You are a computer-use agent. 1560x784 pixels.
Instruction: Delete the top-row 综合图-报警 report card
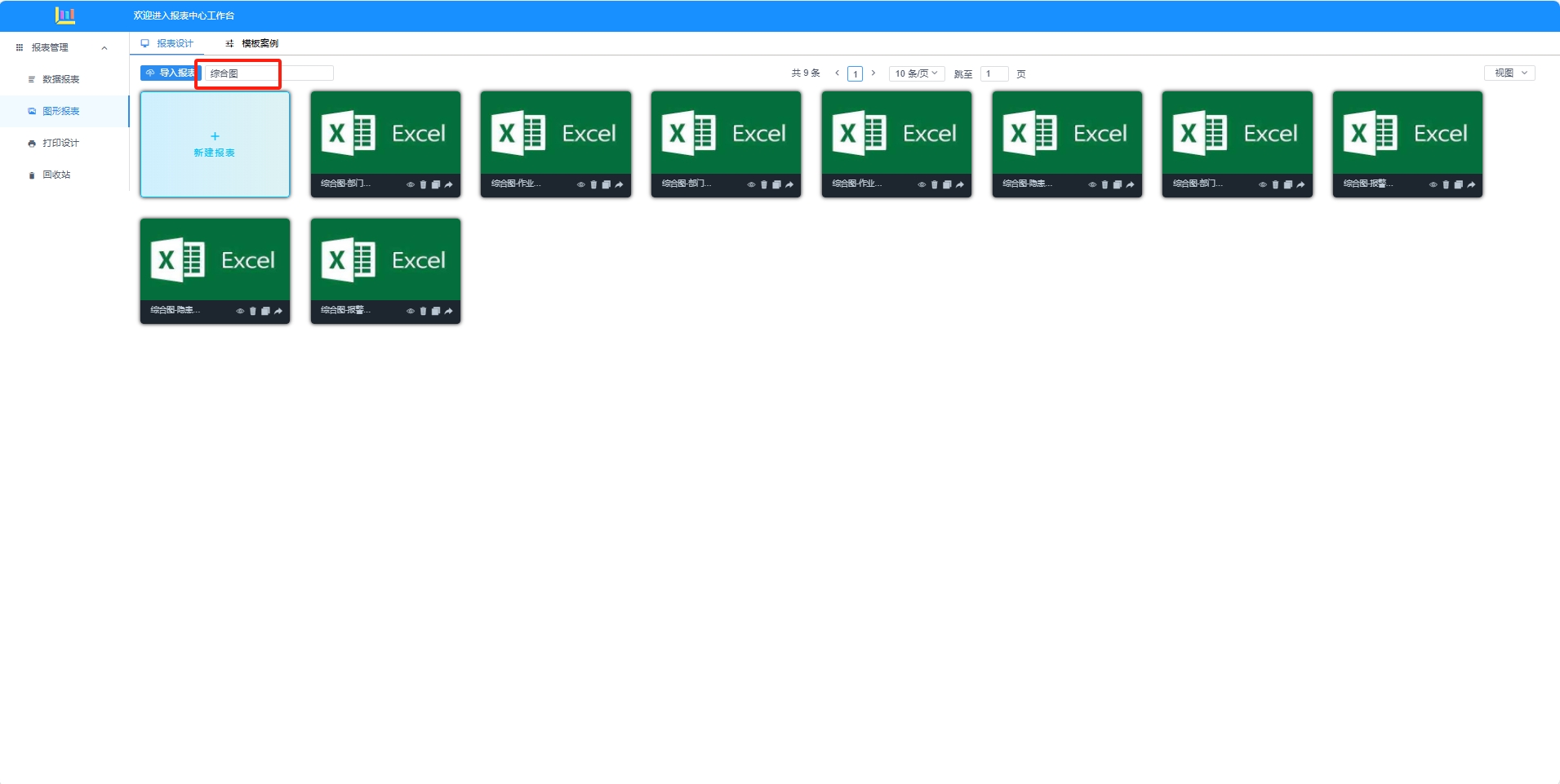click(x=1446, y=184)
